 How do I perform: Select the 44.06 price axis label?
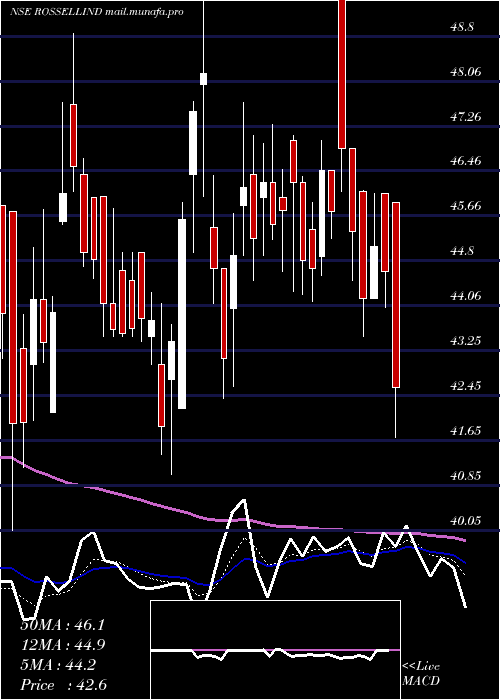point(465,296)
